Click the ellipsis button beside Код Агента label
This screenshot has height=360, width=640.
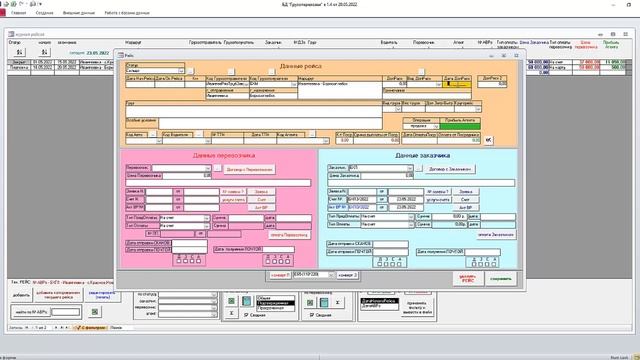point(311,134)
